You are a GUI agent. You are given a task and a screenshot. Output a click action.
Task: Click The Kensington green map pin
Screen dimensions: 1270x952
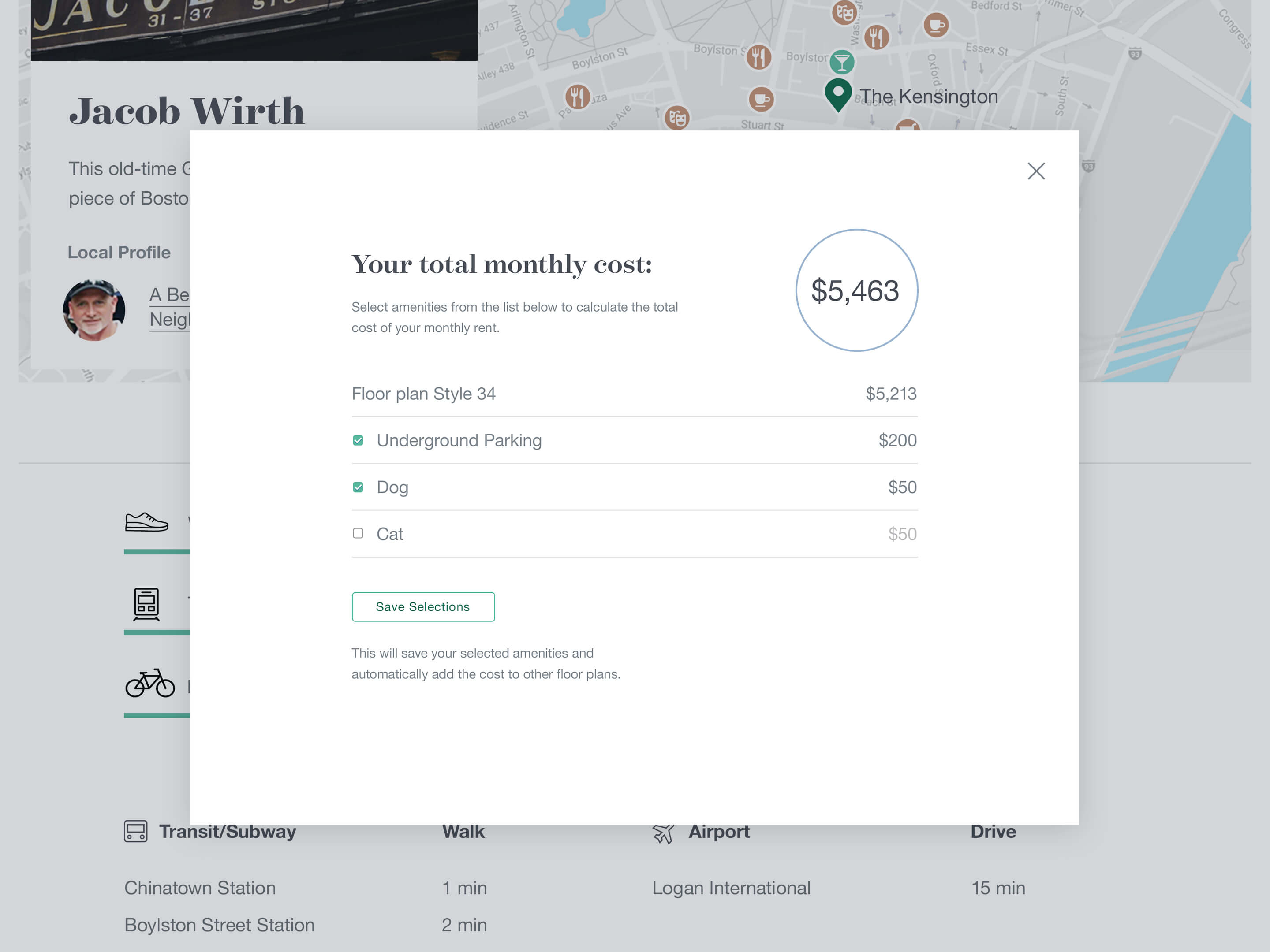[838, 94]
